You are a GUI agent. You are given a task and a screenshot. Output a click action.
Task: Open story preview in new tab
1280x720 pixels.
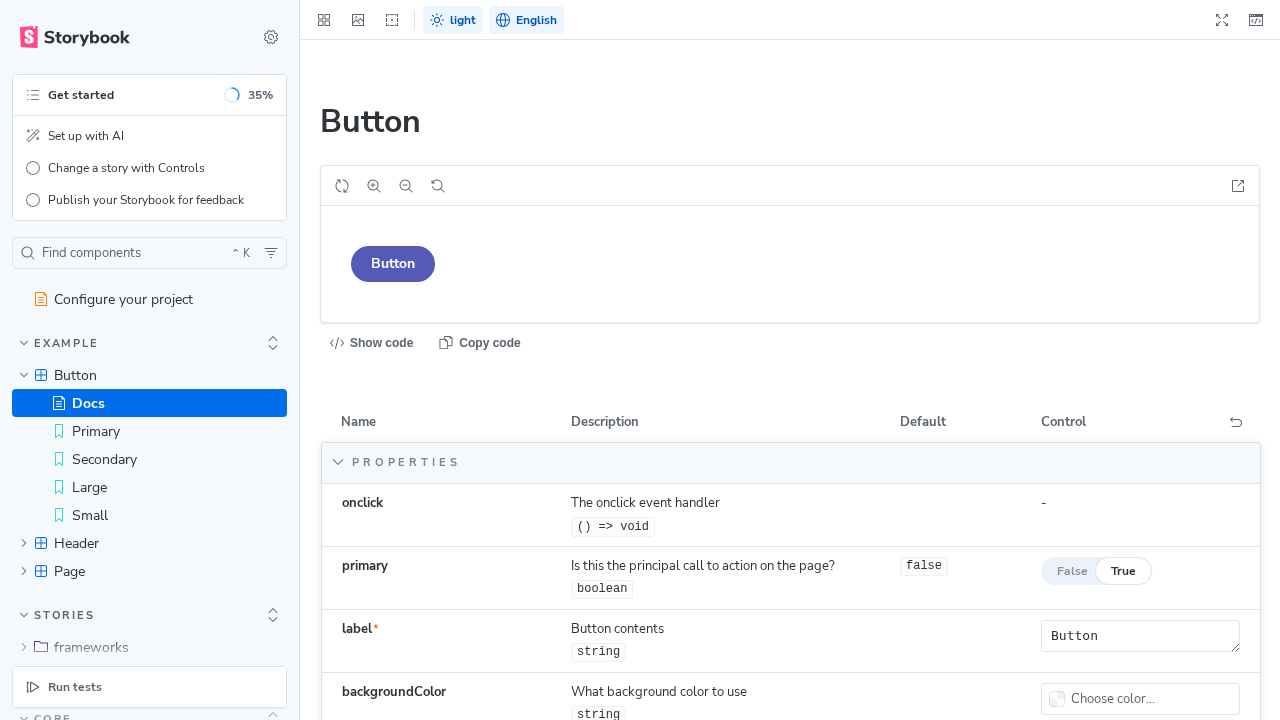[1238, 186]
